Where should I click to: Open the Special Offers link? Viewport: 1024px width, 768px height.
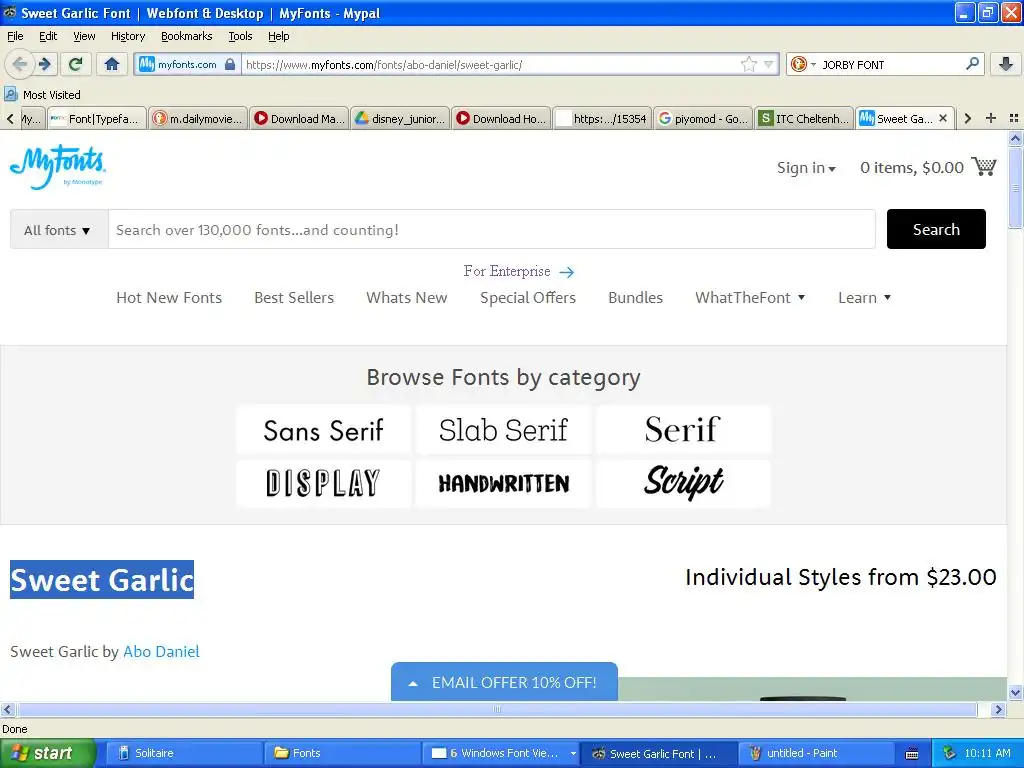tap(528, 298)
